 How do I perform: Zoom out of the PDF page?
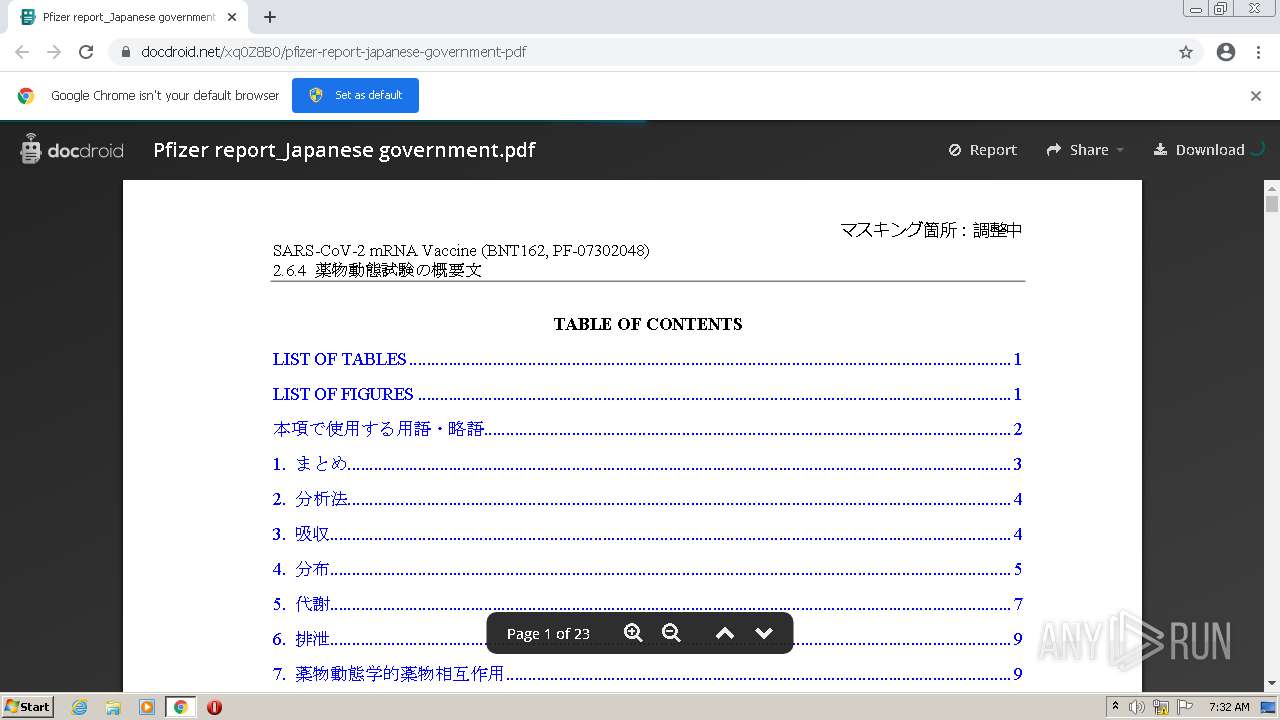tap(671, 633)
